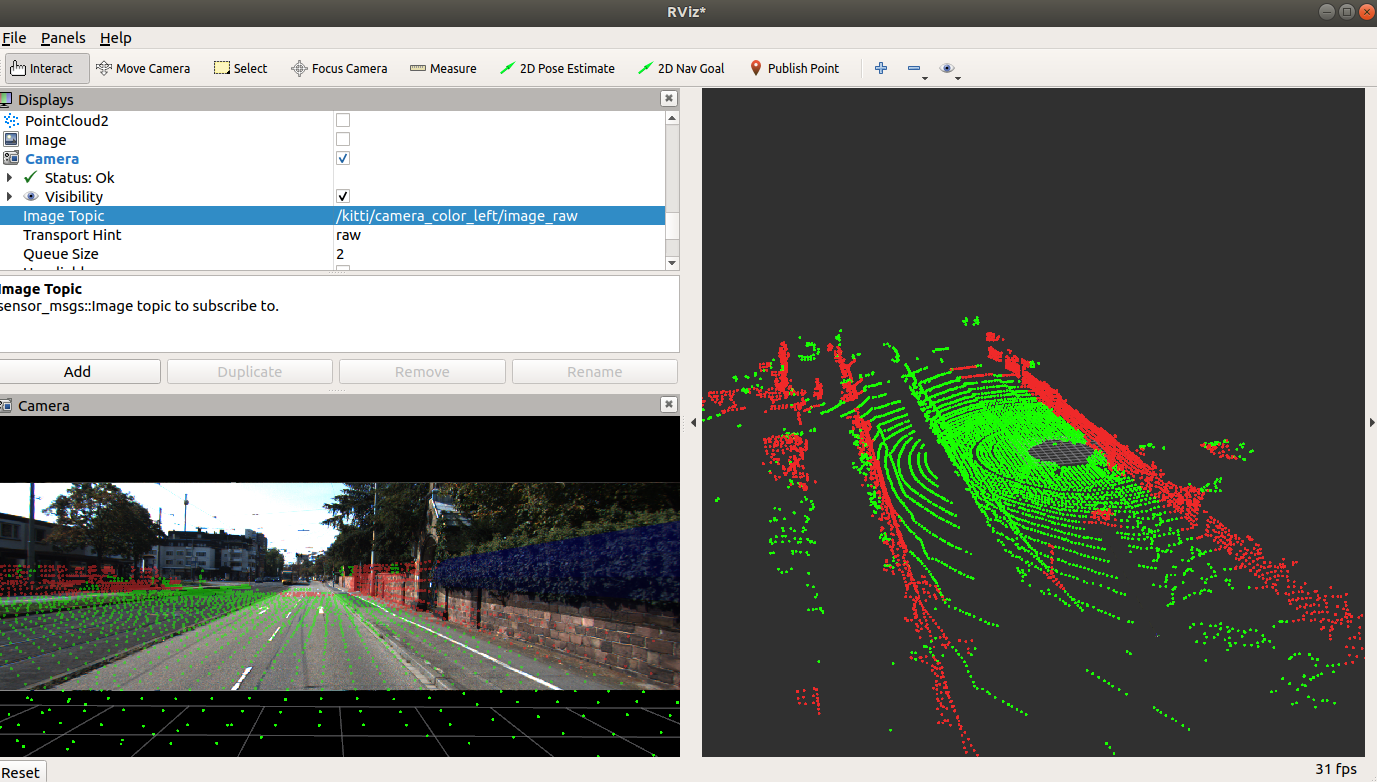Click the Image Topic description heading
The width and height of the screenshot is (1377, 782).
(40, 289)
